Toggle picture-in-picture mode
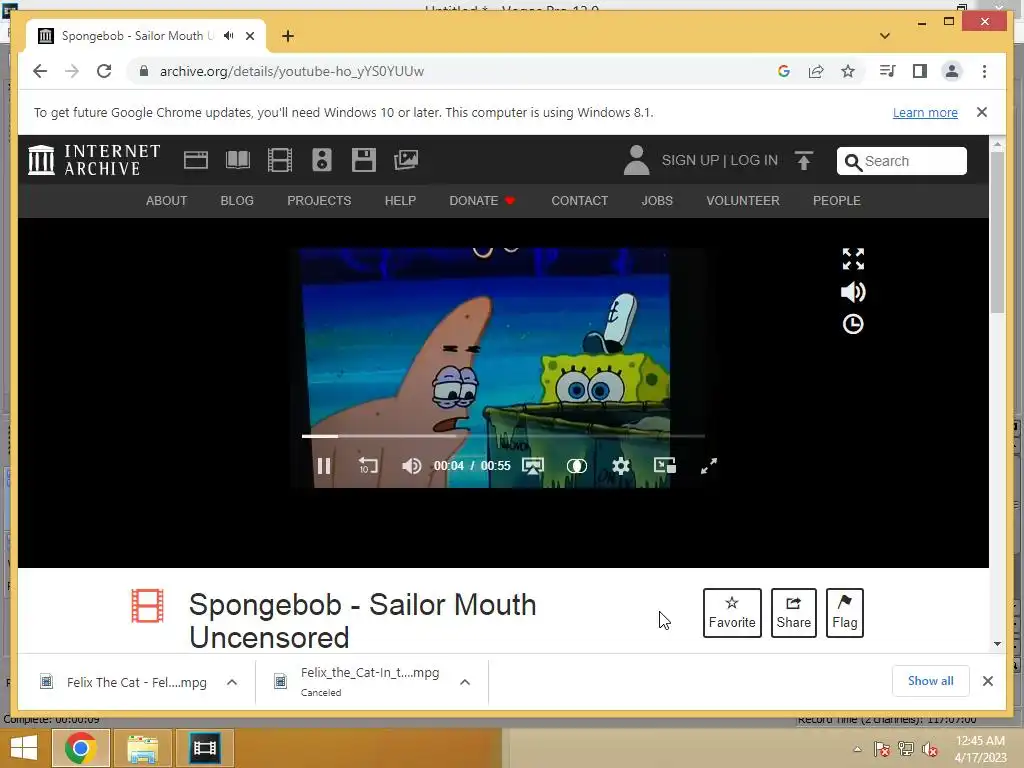The width and height of the screenshot is (1024, 768). [665, 466]
